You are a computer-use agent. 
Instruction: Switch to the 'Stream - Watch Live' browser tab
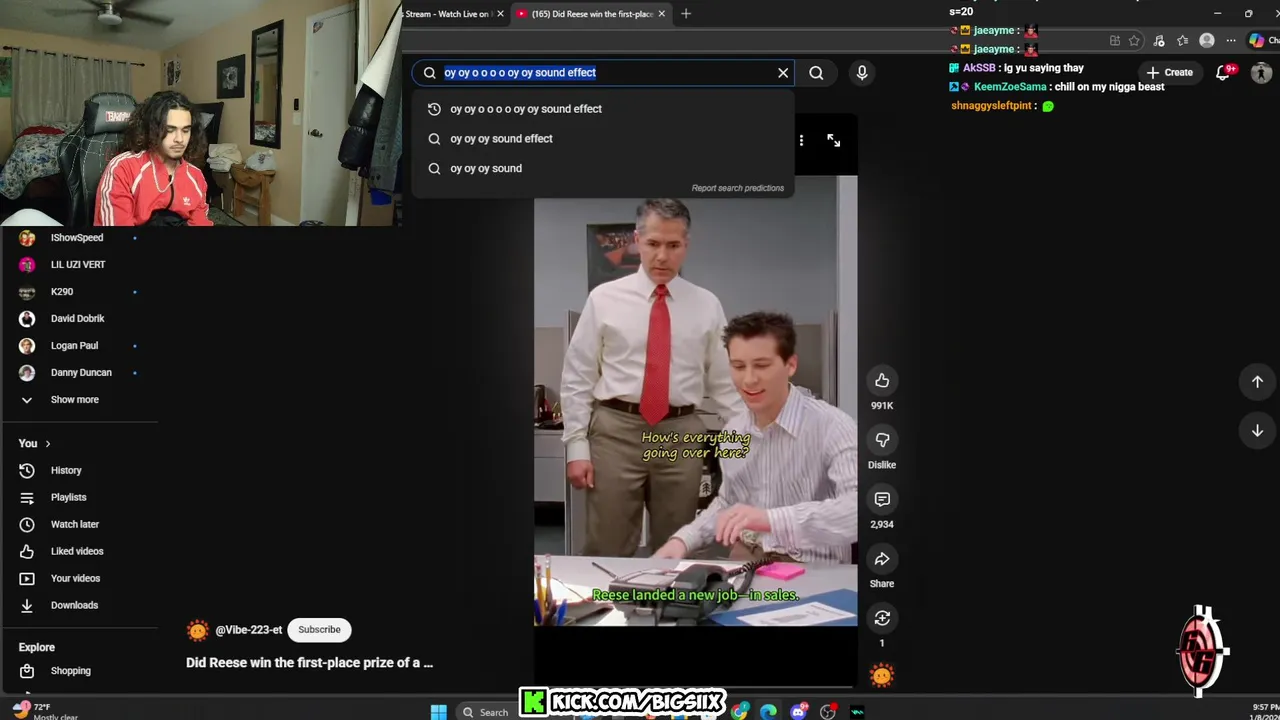(x=447, y=14)
